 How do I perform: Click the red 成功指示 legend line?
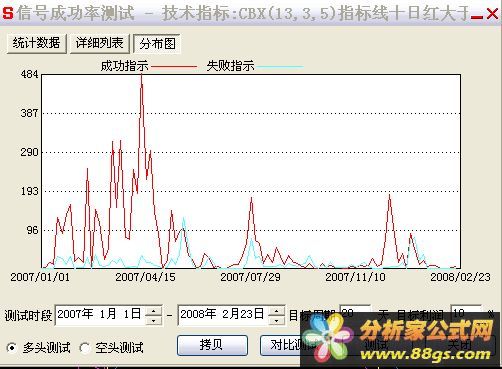[174, 67]
